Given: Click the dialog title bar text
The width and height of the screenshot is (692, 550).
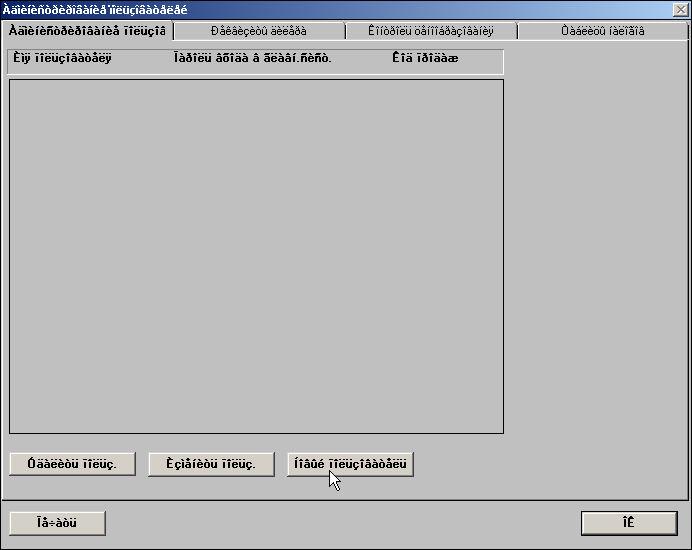Looking at the screenshot, I should tap(95, 9).
